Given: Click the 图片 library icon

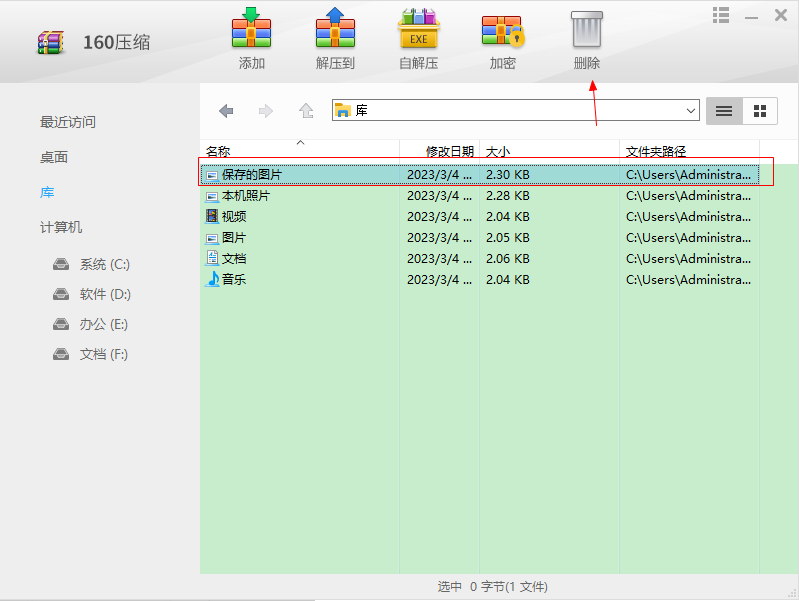Looking at the screenshot, I should [x=212, y=238].
